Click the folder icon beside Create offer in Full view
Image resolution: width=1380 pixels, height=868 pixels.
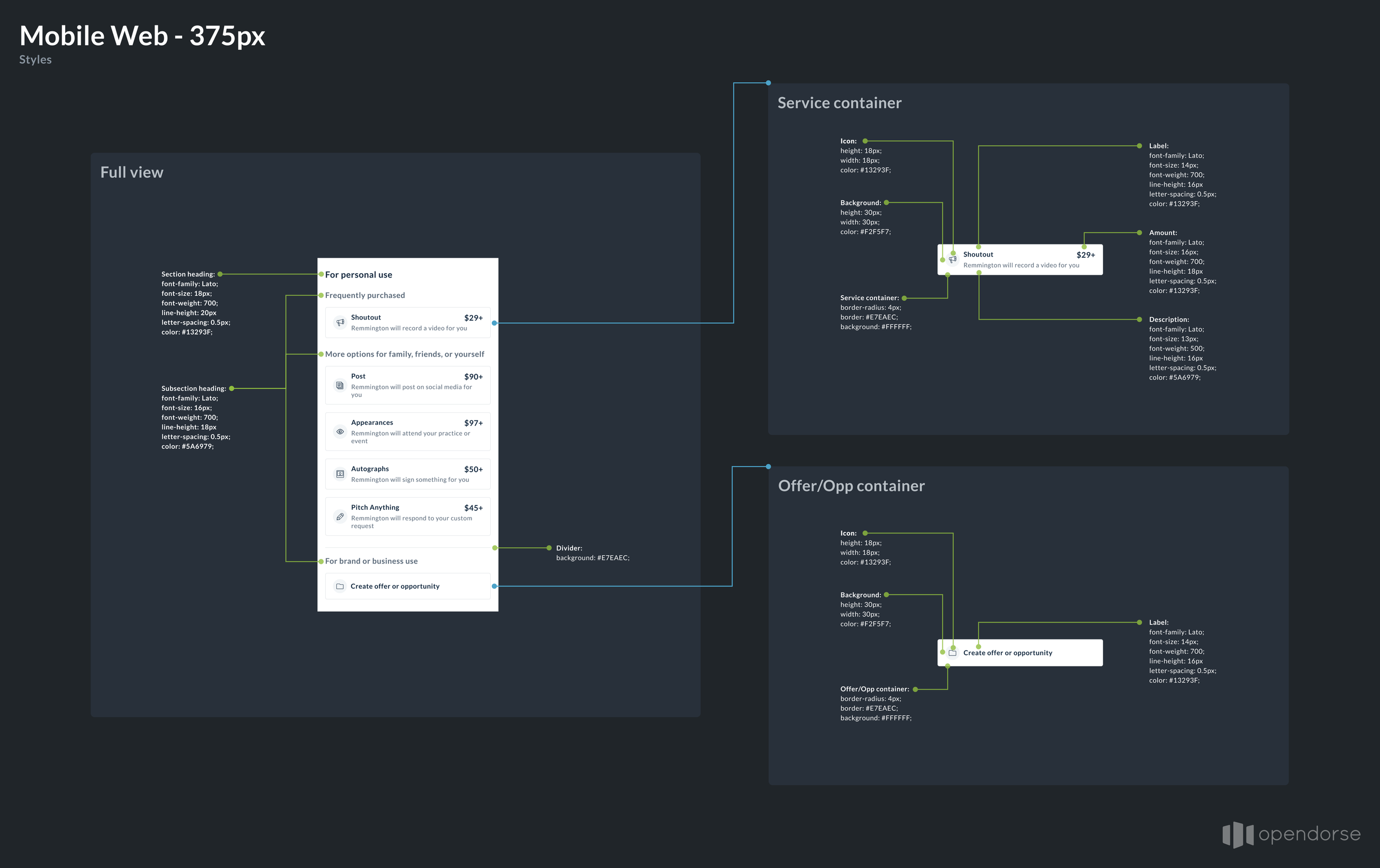[340, 587]
